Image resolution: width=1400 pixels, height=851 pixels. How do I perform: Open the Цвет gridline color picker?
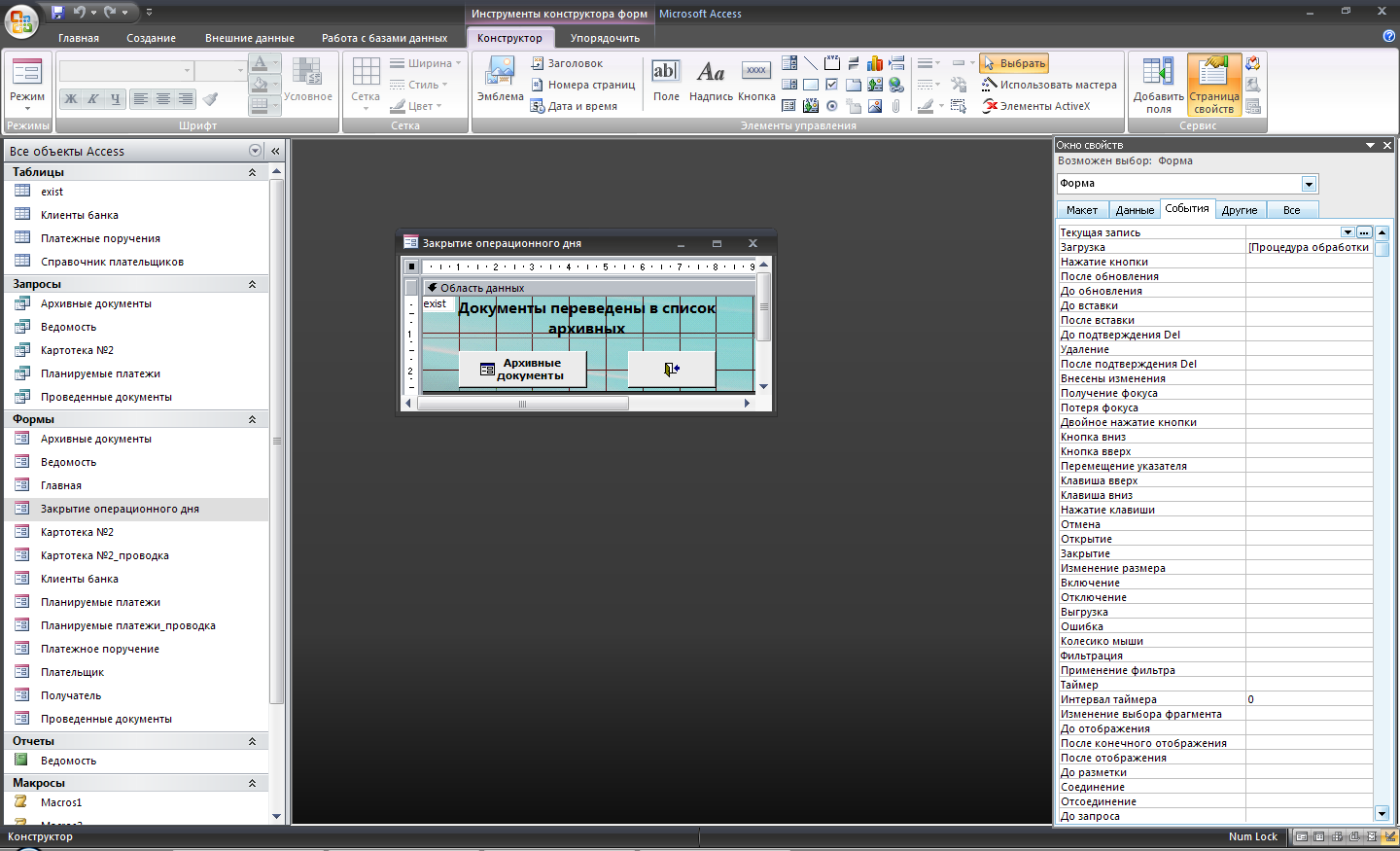click(417, 106)
